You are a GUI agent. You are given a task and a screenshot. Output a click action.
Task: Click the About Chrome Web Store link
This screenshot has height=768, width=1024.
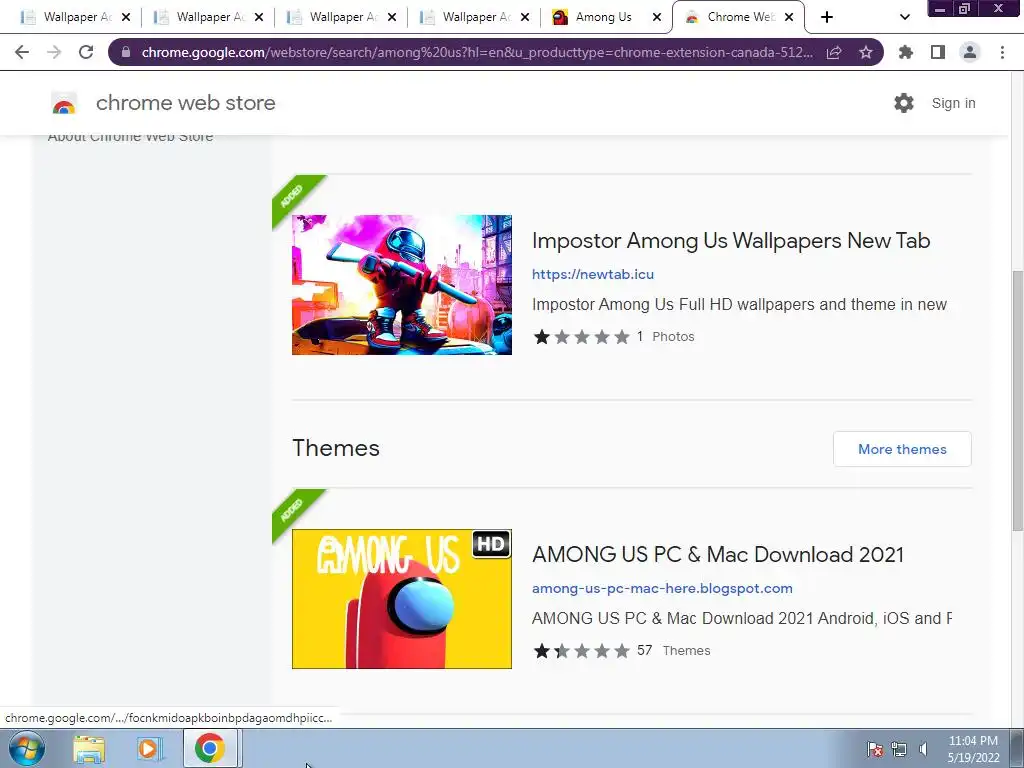[x=131, y=137]
